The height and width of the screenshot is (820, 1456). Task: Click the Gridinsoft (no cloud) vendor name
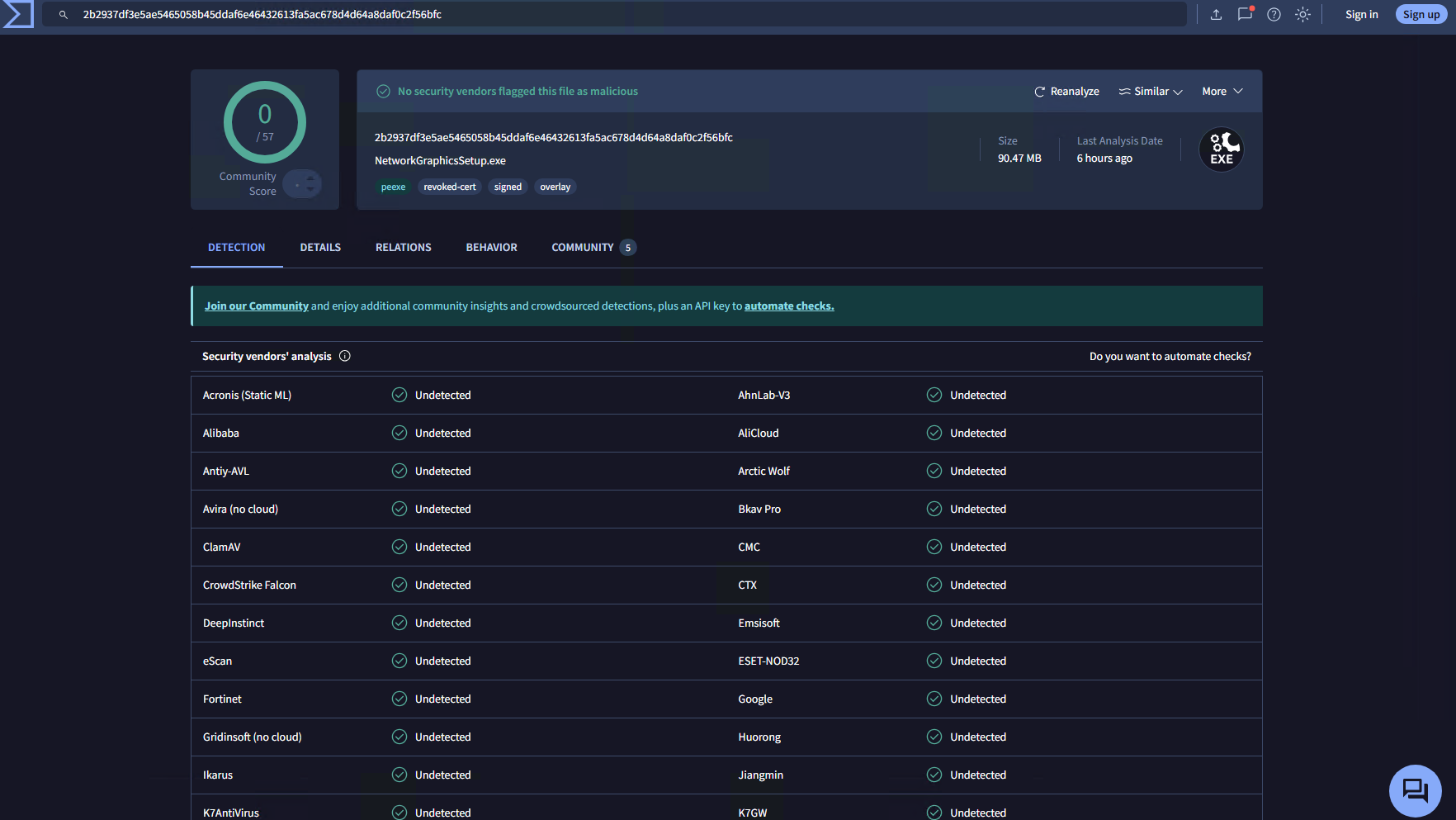(x=253, y=737)
